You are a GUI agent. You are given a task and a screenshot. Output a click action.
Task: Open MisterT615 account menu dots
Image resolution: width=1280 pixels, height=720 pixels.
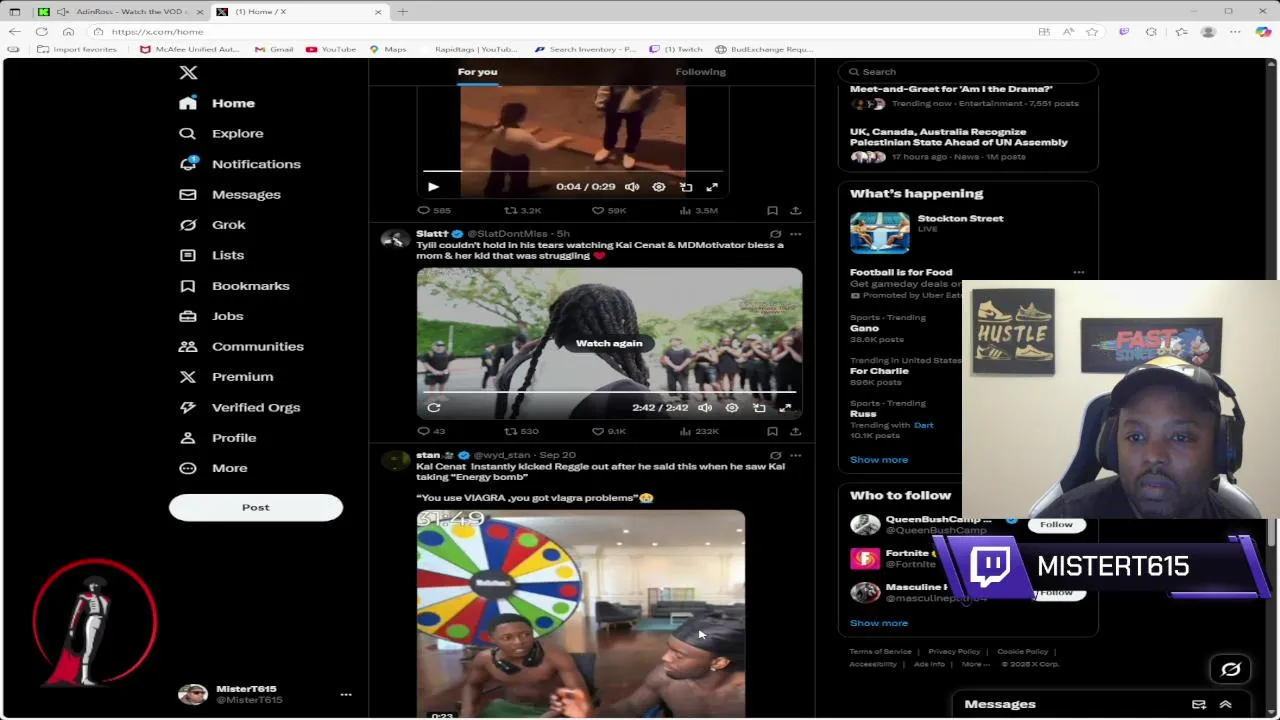(346, 694)
